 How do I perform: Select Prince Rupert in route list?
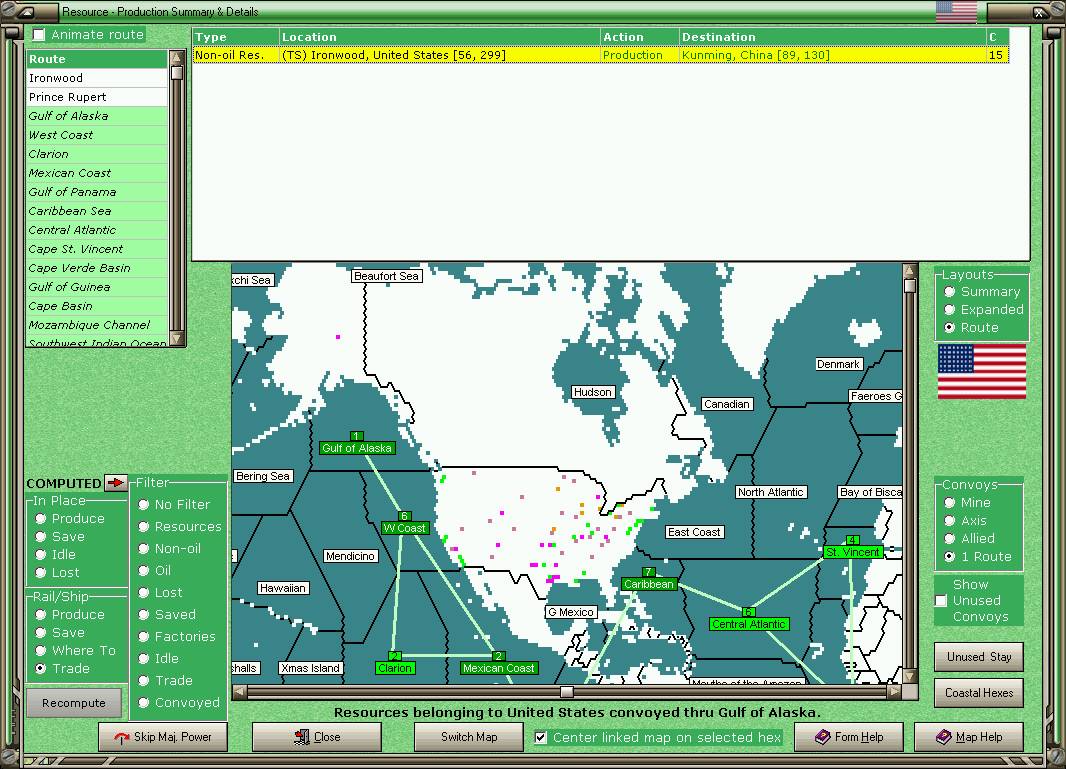[97, 97]
